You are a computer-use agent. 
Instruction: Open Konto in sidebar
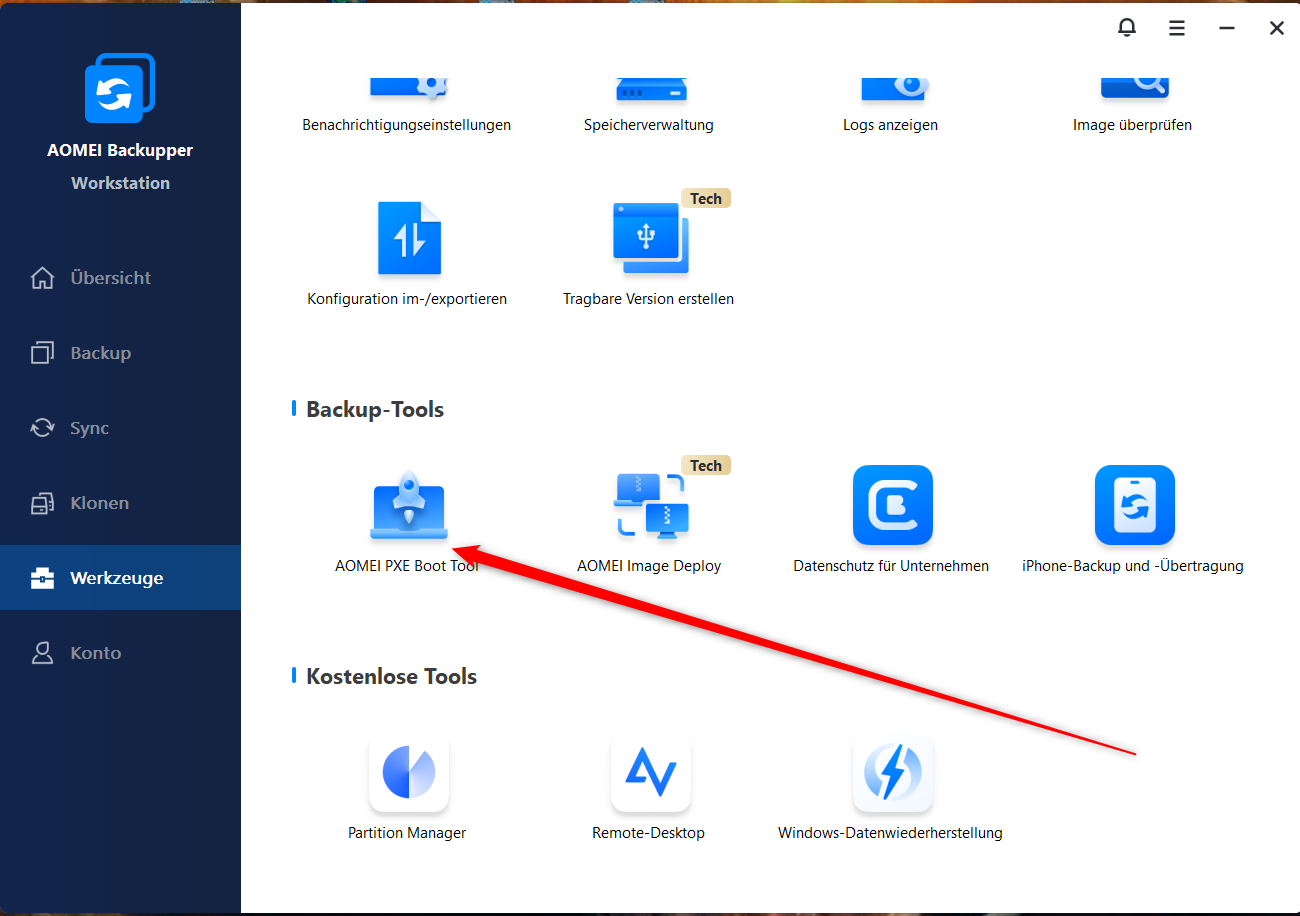pyautogui.click(x=120, y=653)
